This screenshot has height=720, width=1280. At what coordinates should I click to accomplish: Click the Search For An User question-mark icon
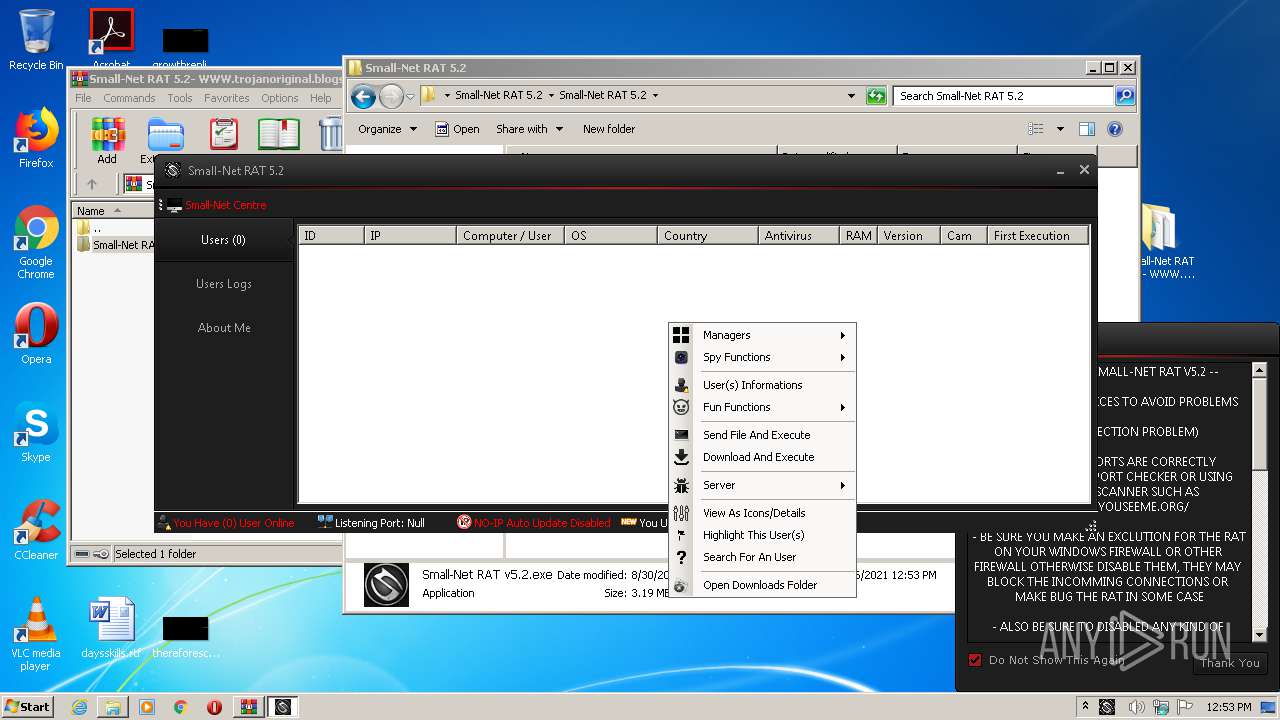(x=681, y=557)
